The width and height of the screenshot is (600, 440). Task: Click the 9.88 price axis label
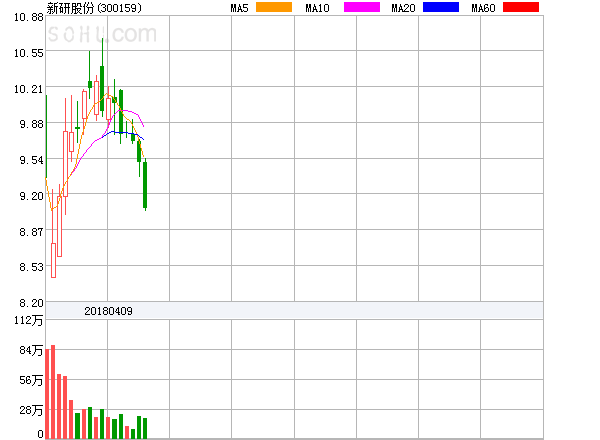(31, 124)
